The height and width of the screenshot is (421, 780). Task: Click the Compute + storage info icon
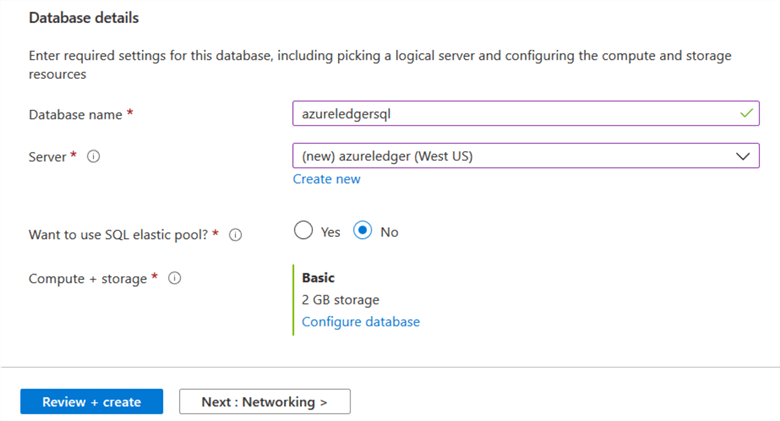174,278
